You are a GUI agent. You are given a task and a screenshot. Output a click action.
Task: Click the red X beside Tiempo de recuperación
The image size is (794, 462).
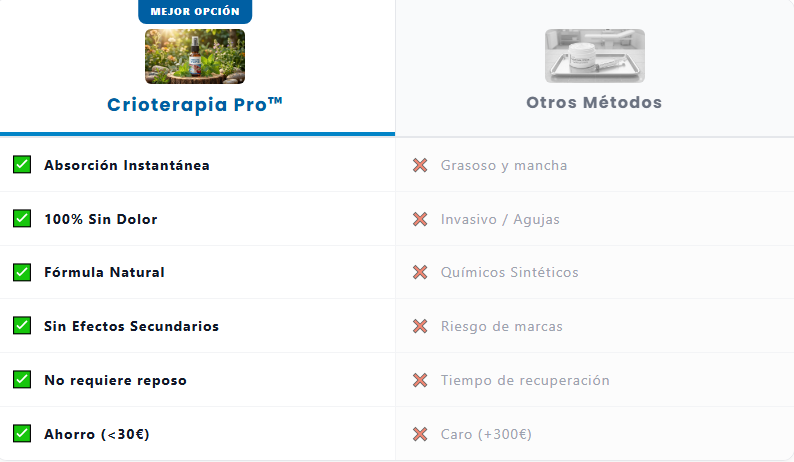420,380
